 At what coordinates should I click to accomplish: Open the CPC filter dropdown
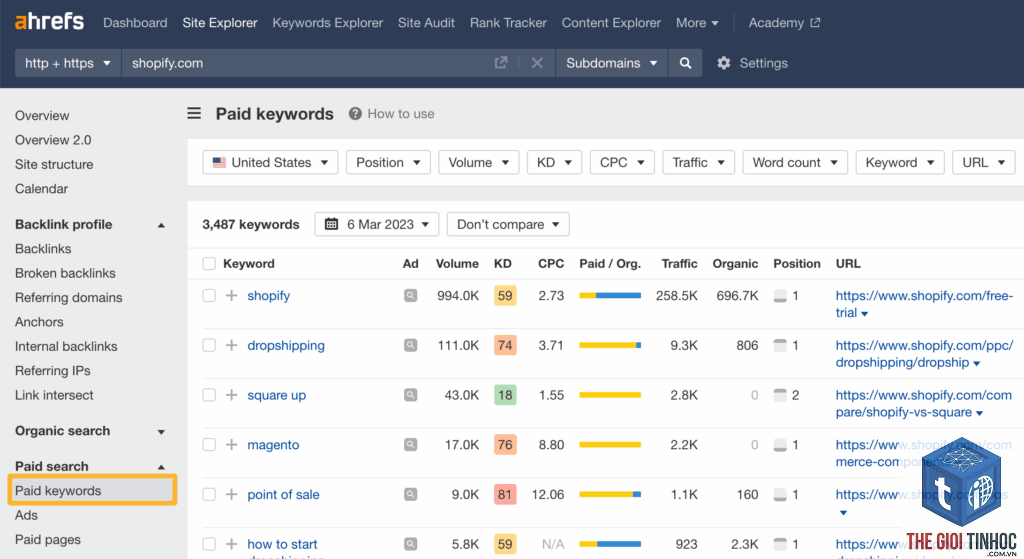coord(622,163)
